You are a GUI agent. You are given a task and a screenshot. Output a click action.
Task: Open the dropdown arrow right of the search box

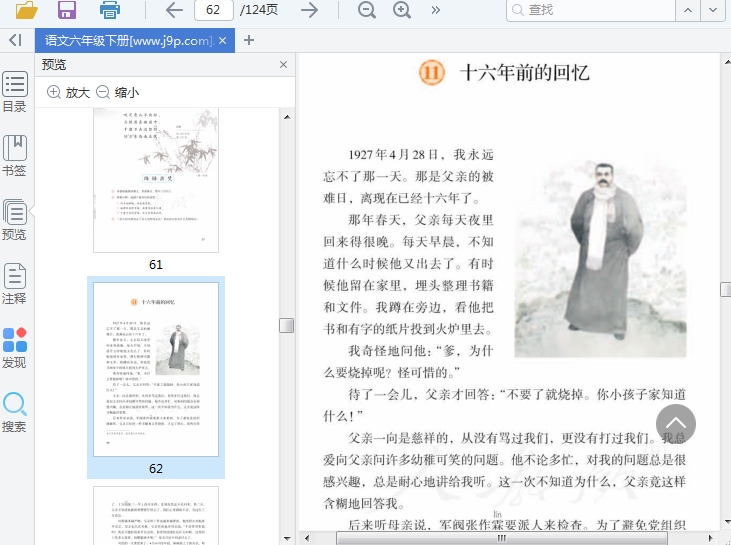(712, 10)
